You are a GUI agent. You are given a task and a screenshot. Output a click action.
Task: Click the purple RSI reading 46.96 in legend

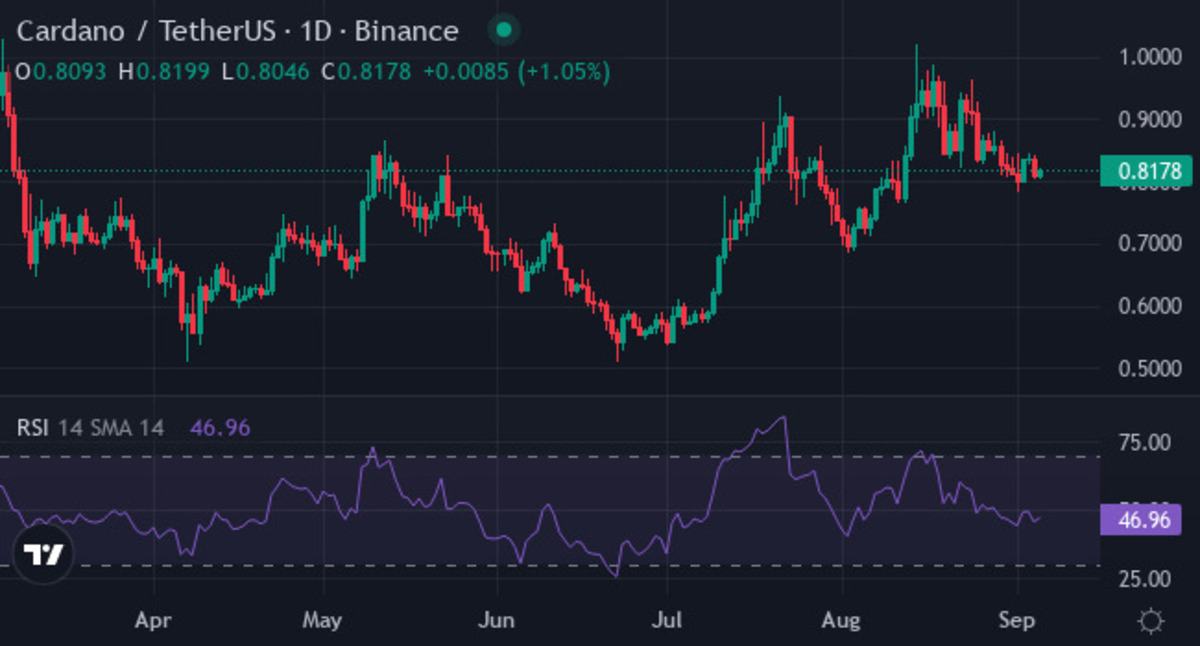point(220,428)
